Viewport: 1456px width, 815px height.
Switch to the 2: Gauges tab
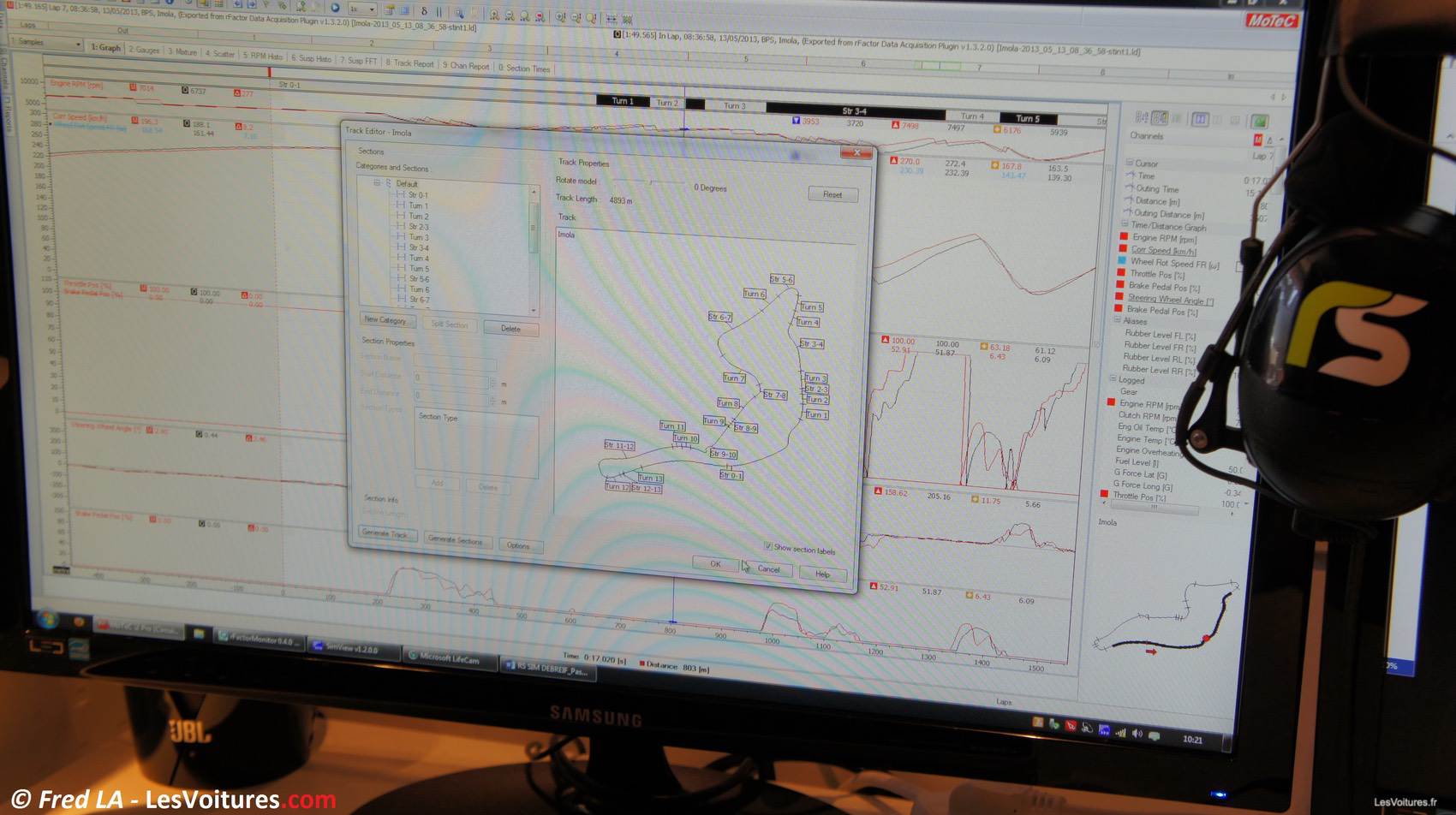tap(144, 50)
